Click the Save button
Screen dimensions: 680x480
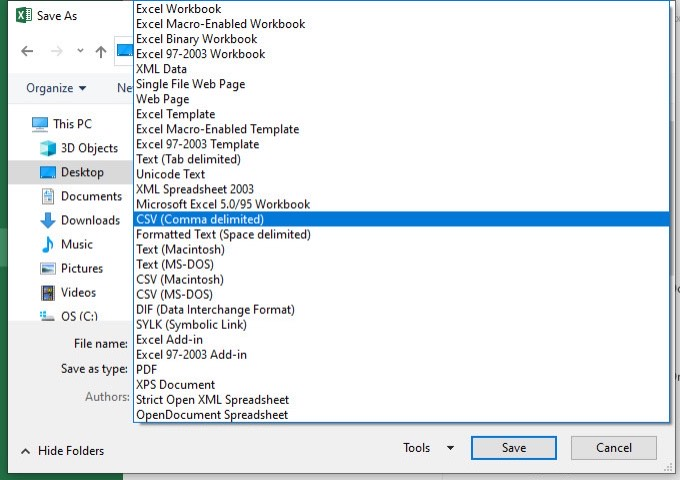[x=514, y=448]
